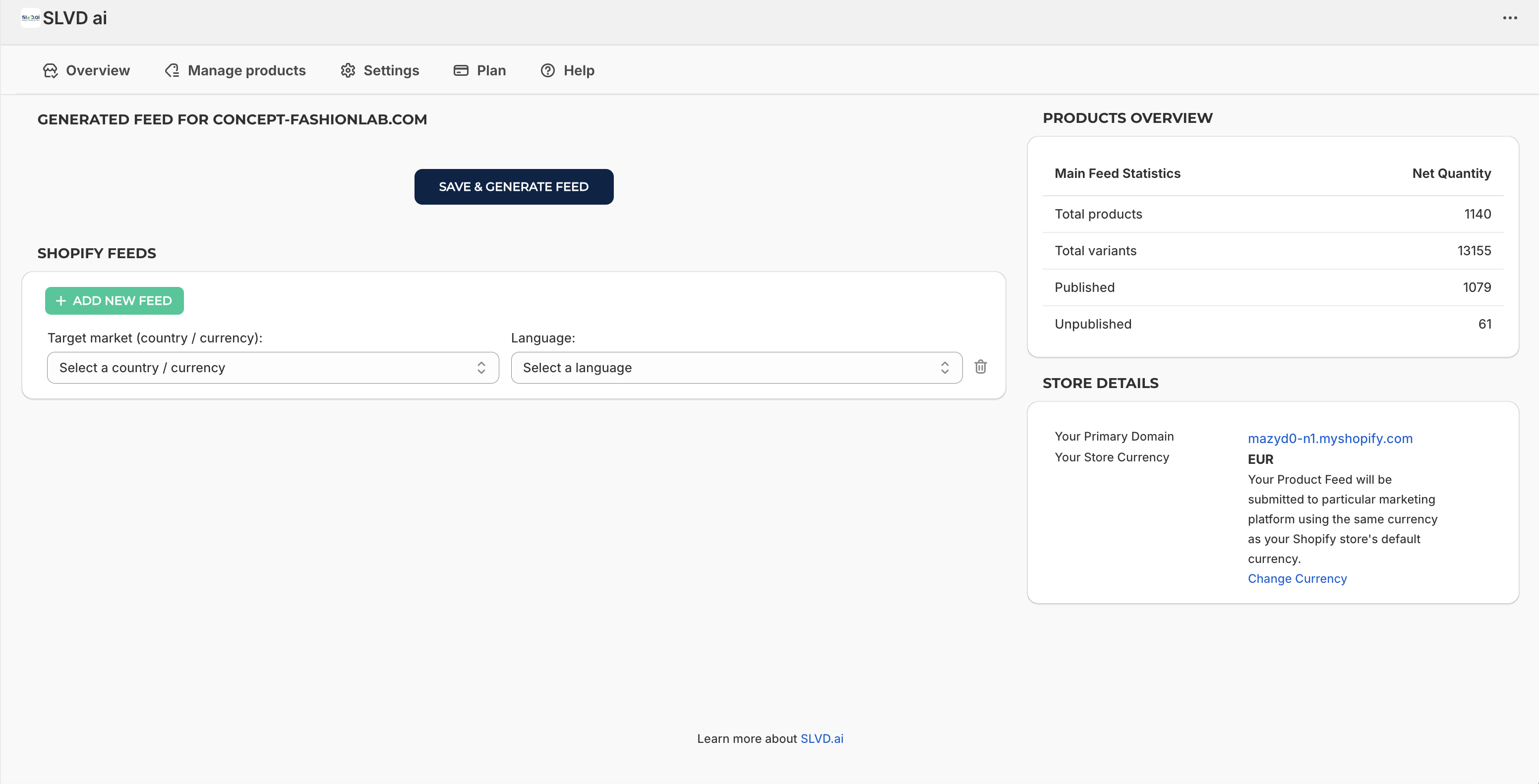Click the ADD NEW FEED button
Viewport: 1539px width, 784px height.
pyautogui.click(x=114, y=300)
